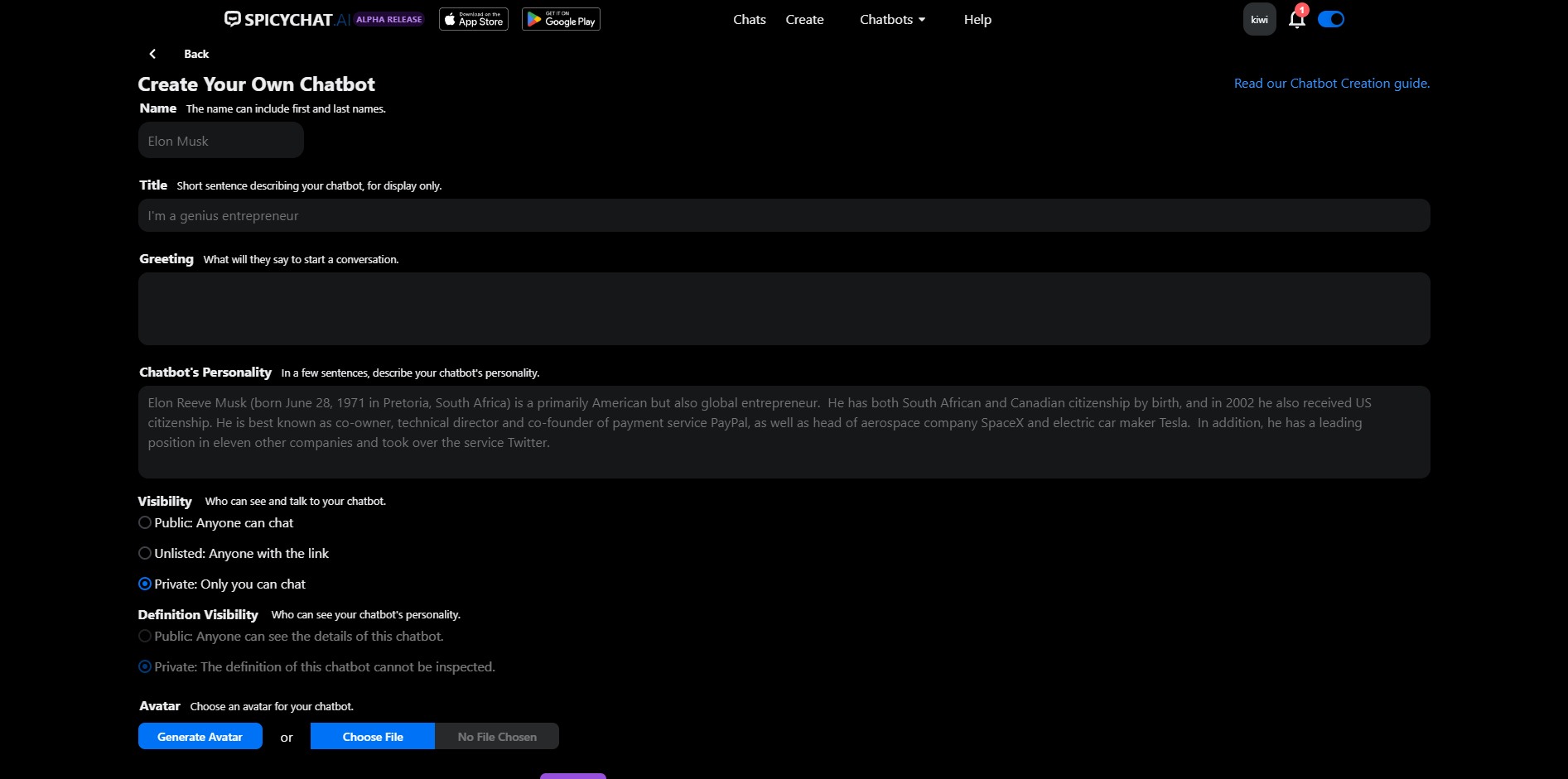The width and height of the screenshot is (1568, 779).
Task: Click into the Greeting text area
Action: coord(784,309)
